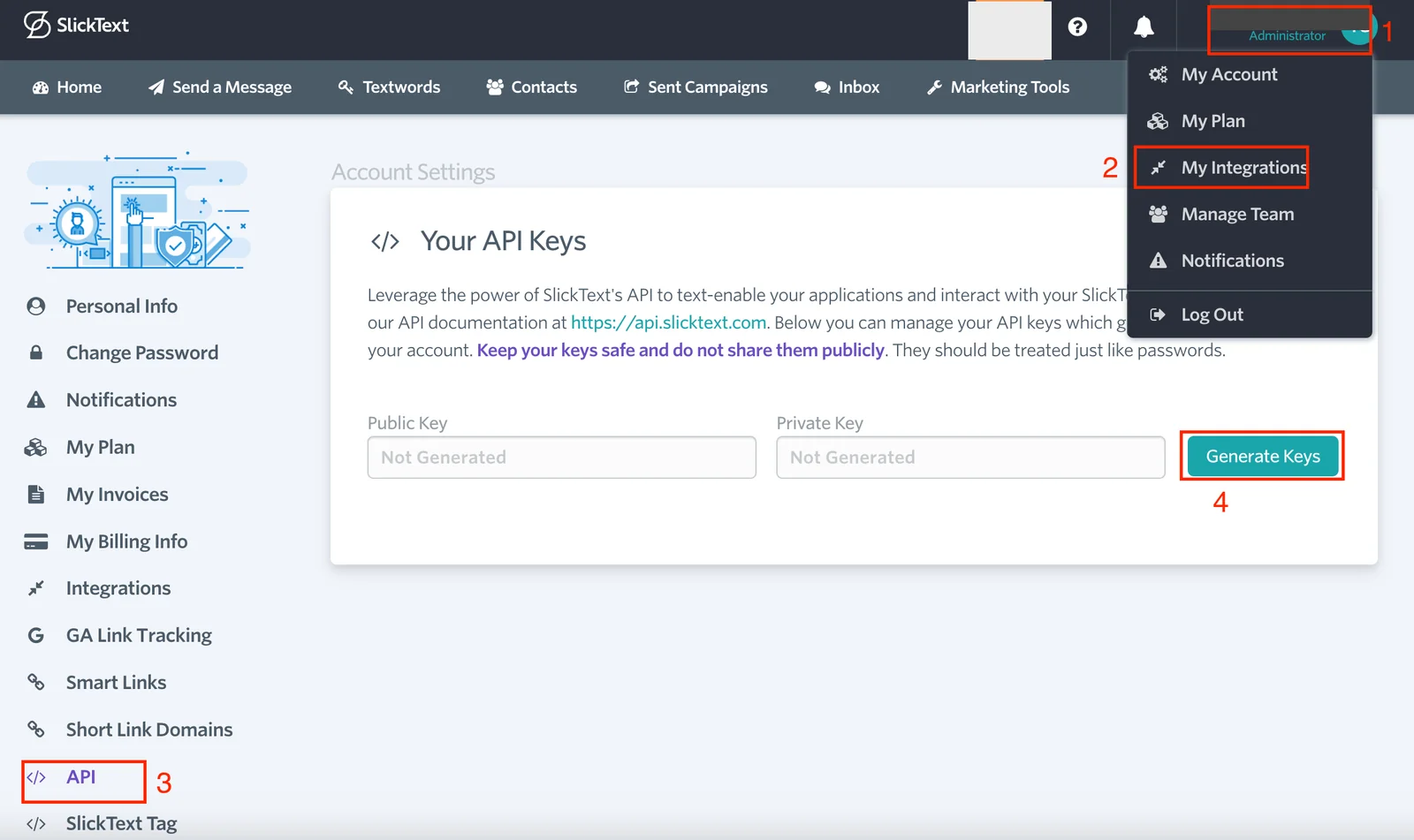Click the Inbox chat bubbles icon
The image size is (1414, 840).
(x=822, y=87)
